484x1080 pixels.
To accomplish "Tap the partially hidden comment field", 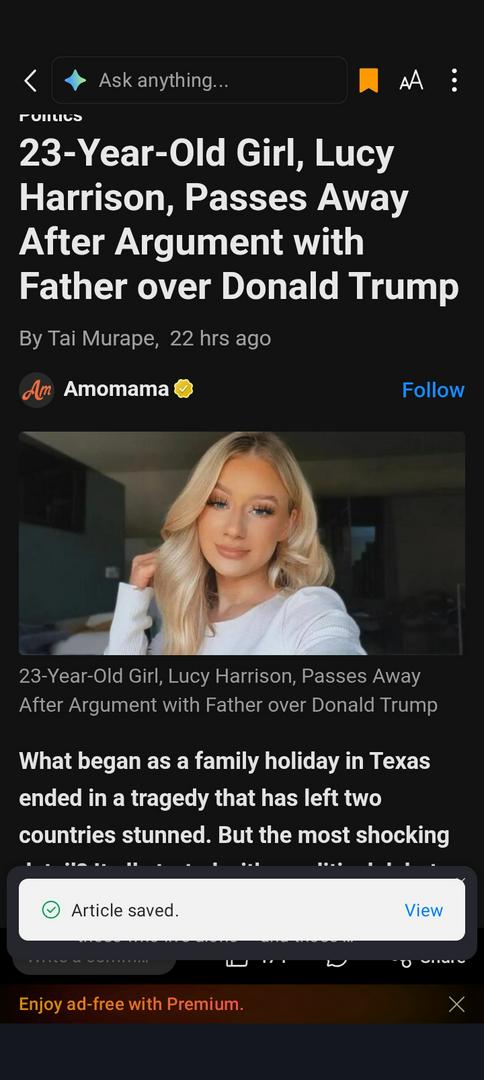I will pos(94,958).
